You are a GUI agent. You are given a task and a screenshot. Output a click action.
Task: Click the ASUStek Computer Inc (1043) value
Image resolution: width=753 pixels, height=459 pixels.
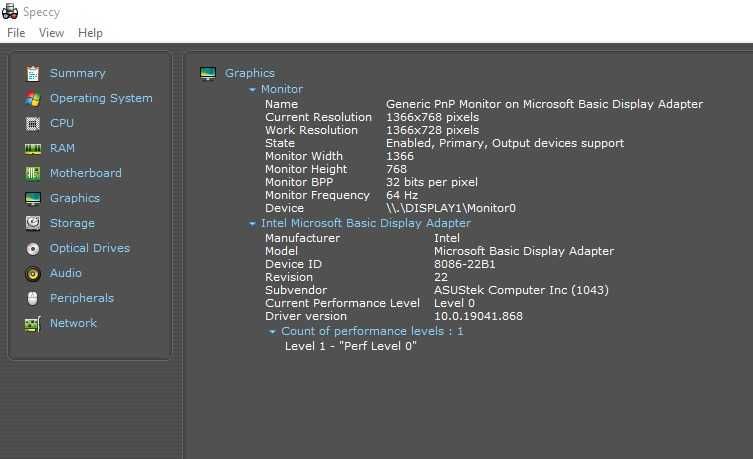click(x=521, y=290)
